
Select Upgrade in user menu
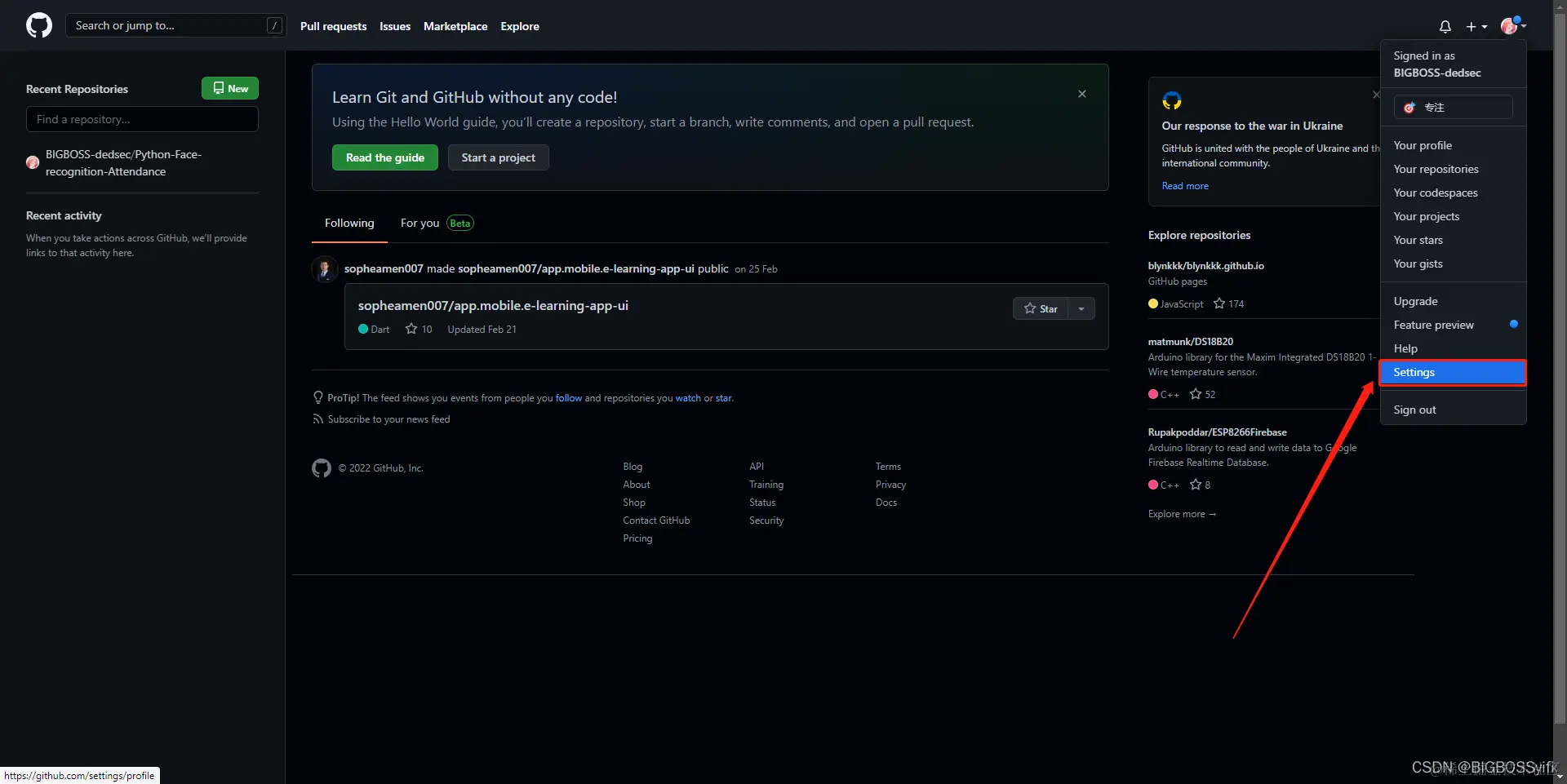pos(1453,301)
